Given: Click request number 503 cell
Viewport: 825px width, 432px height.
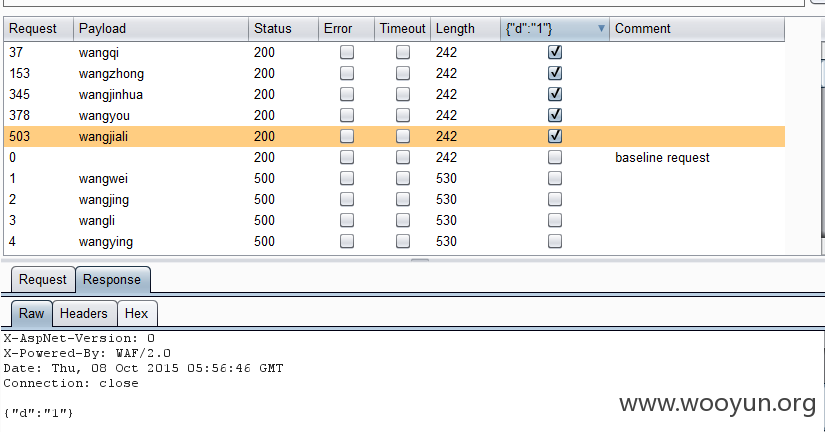Looking at the screenshot, I should (19, 136).
